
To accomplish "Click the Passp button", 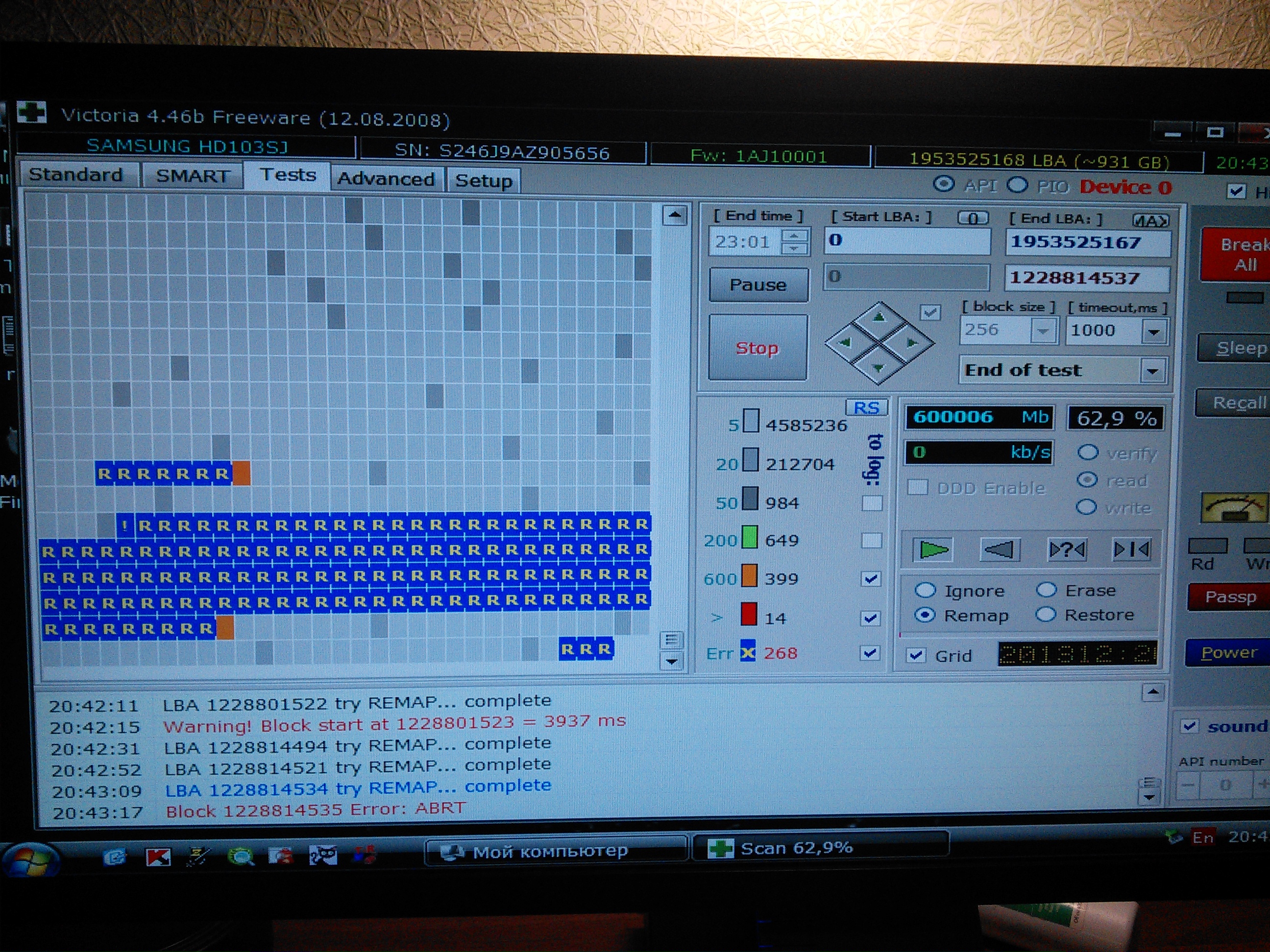I will [1229, 597].
